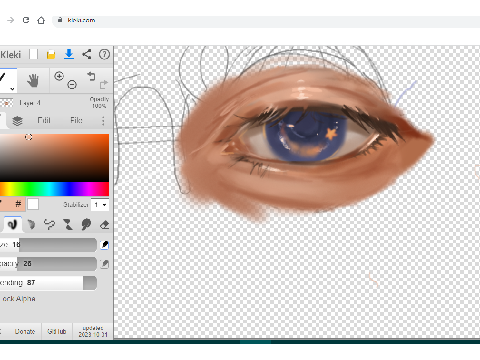The height and width of the screenshot is (360, 480).
Task: Open the Stabilizer level dropdown
Action: point(100,205)
